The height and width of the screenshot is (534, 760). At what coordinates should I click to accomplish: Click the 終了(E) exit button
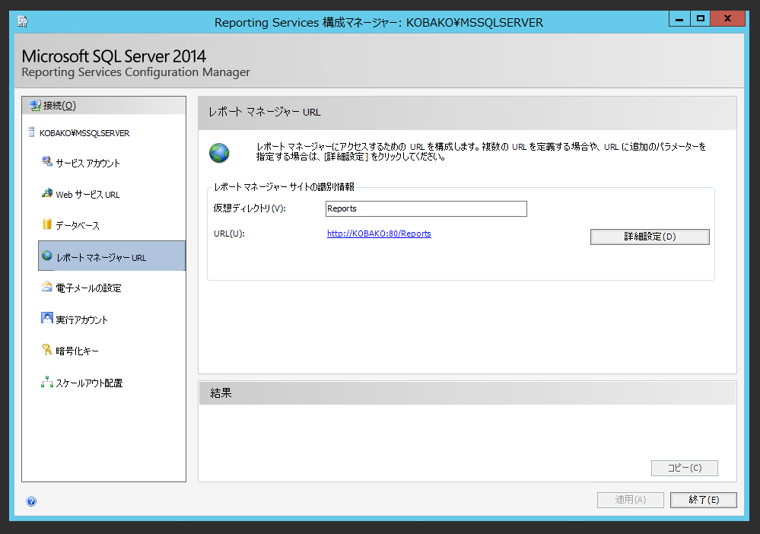click(703, 500)
